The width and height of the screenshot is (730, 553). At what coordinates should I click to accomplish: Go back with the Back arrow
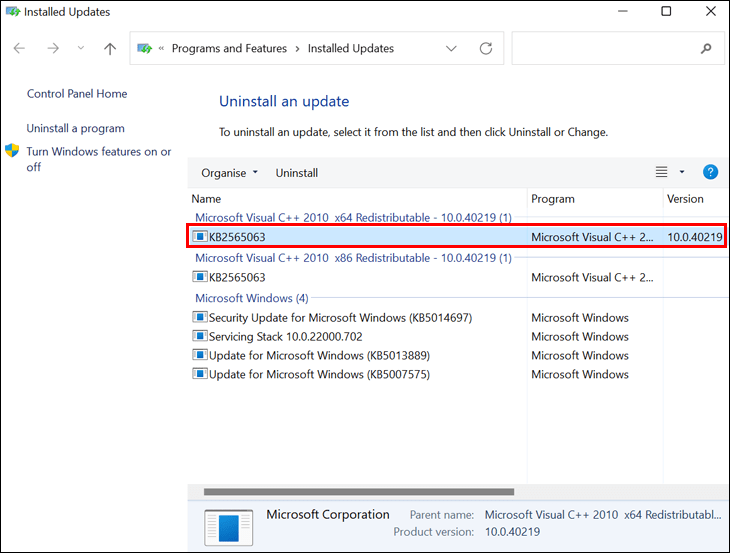tap(19, 48)
